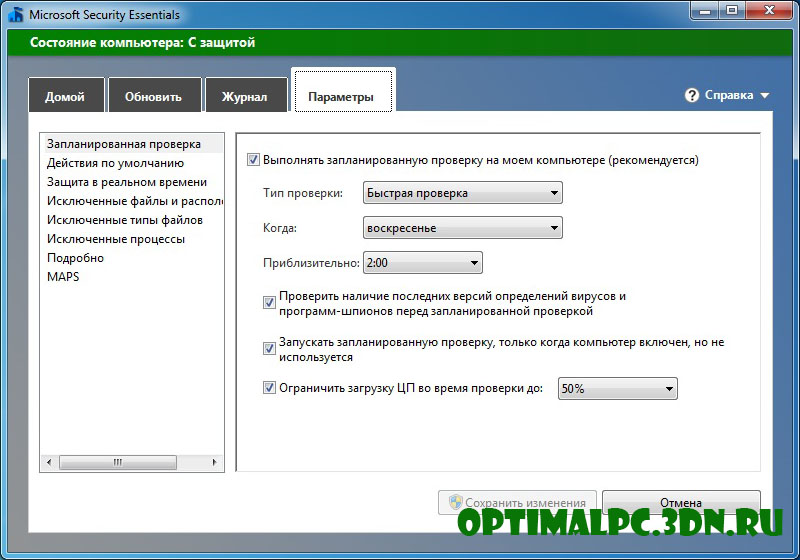
Task: Open the Справка help menu
Action: [x=728, y=95]
